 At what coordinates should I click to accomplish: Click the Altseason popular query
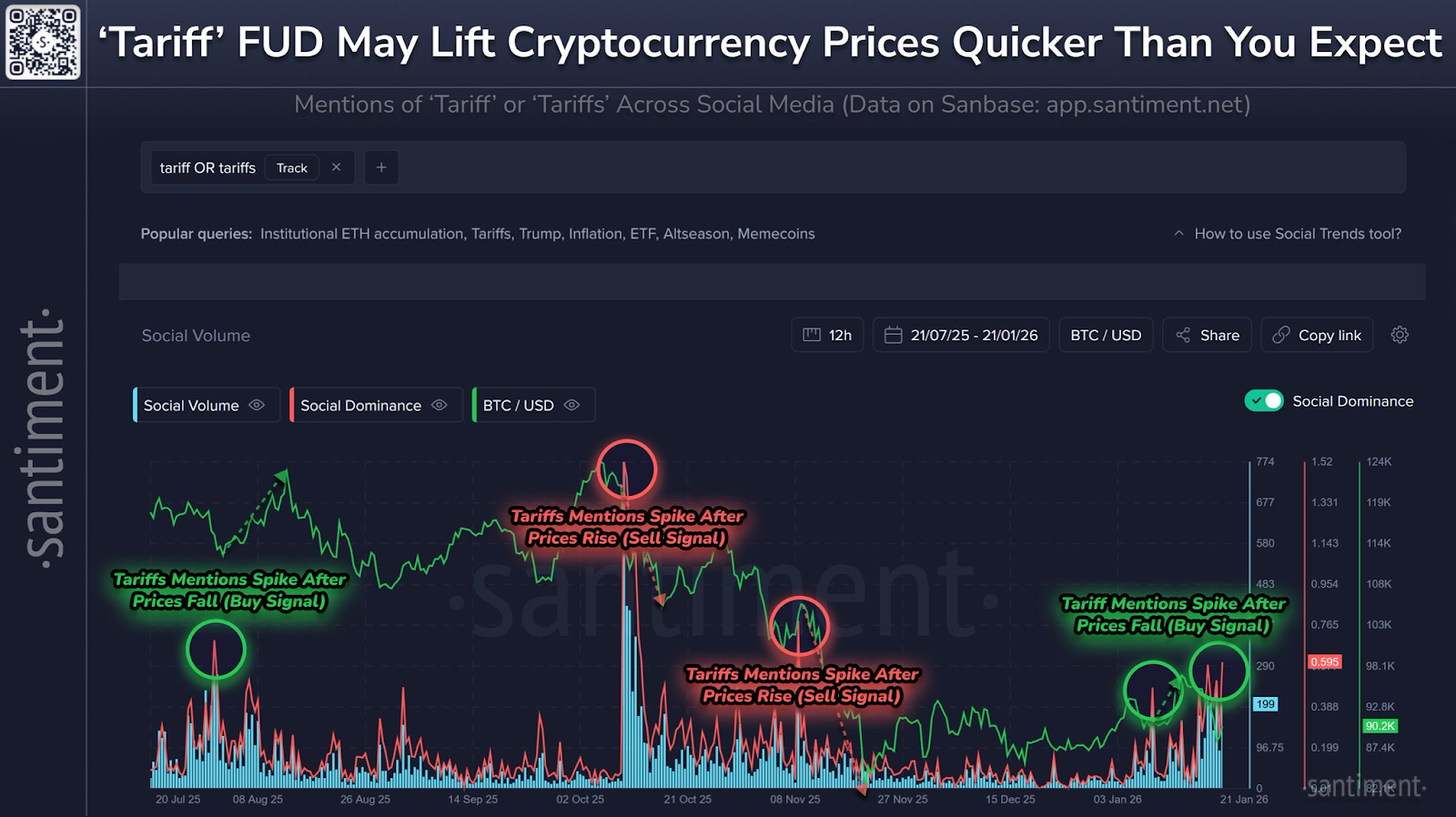pyautogui.click(x=696, y=234)
